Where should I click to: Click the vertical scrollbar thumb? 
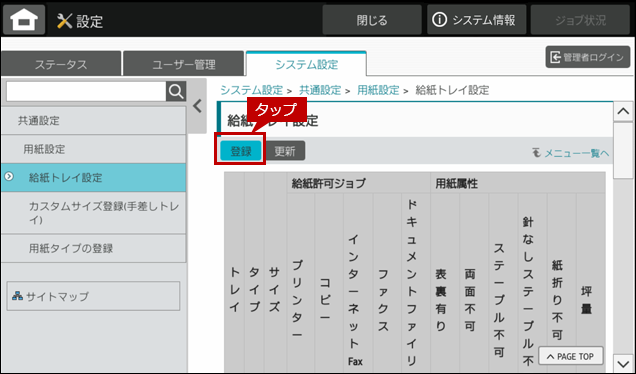[x=623, y=150]
